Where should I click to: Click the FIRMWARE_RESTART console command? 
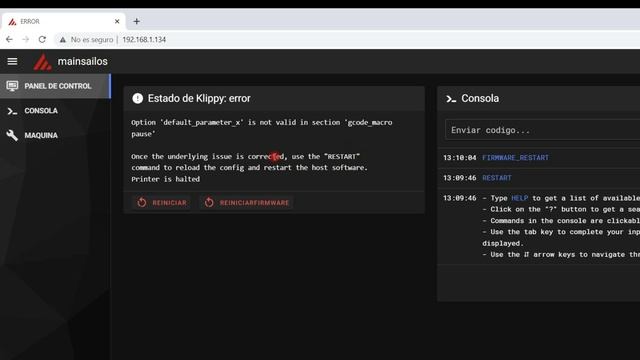pos(516,158)
